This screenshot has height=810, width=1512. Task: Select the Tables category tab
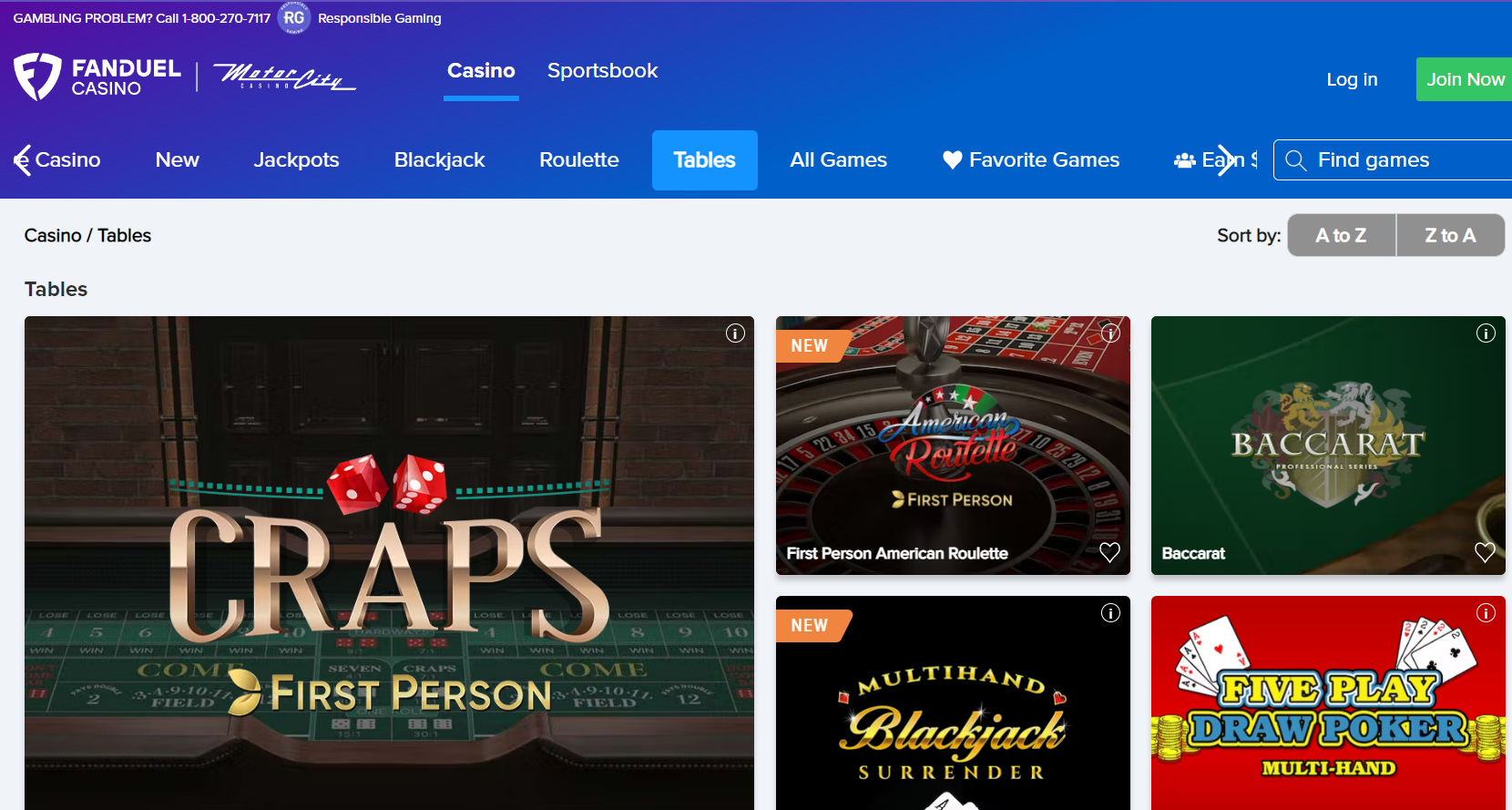click(705, 160)
